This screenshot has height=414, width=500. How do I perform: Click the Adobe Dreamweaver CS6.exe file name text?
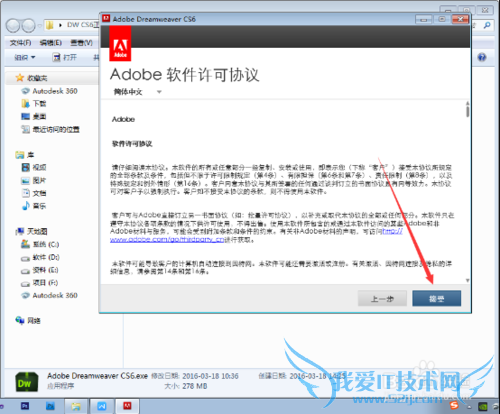97,376
